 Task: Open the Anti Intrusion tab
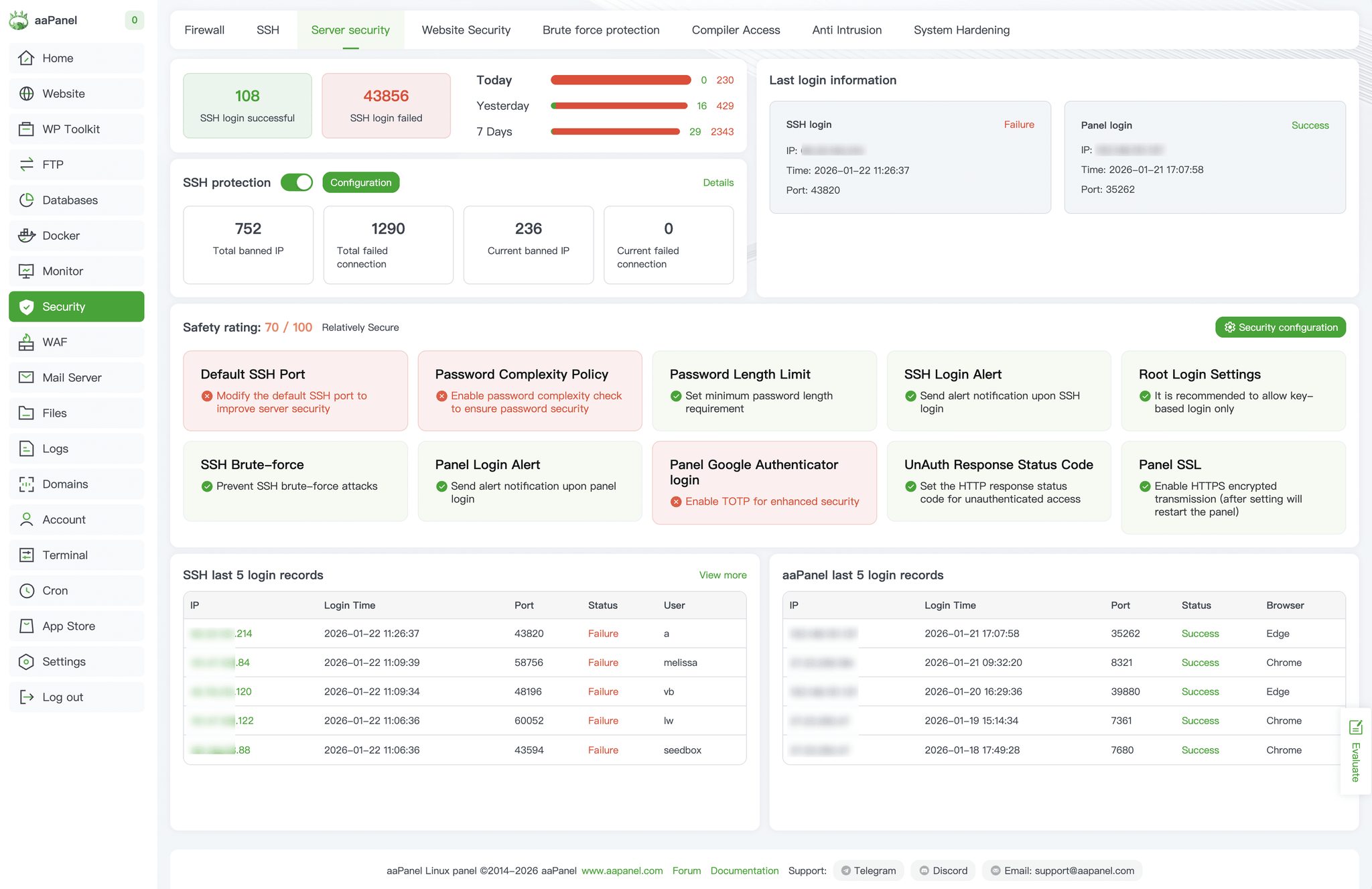(x=847, y=30)
